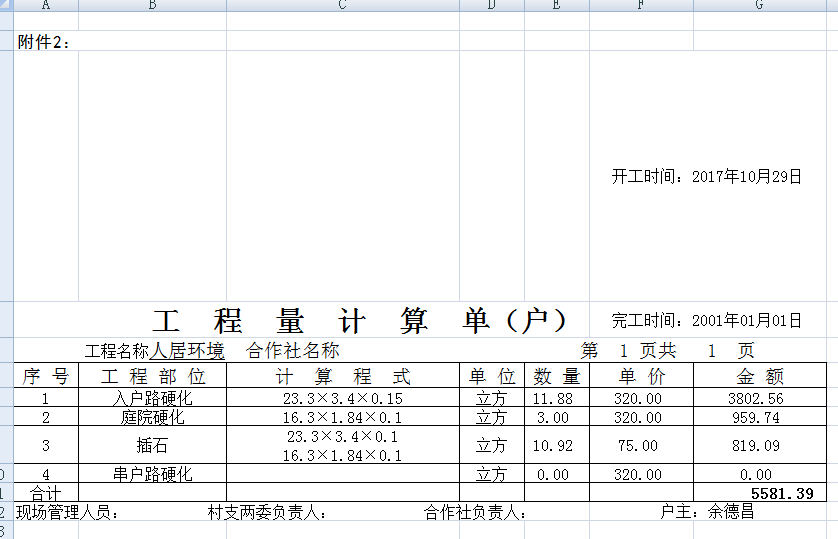Select header cell 序号
The height and width of the screenshot is (539, 838).
coord(46,376)
